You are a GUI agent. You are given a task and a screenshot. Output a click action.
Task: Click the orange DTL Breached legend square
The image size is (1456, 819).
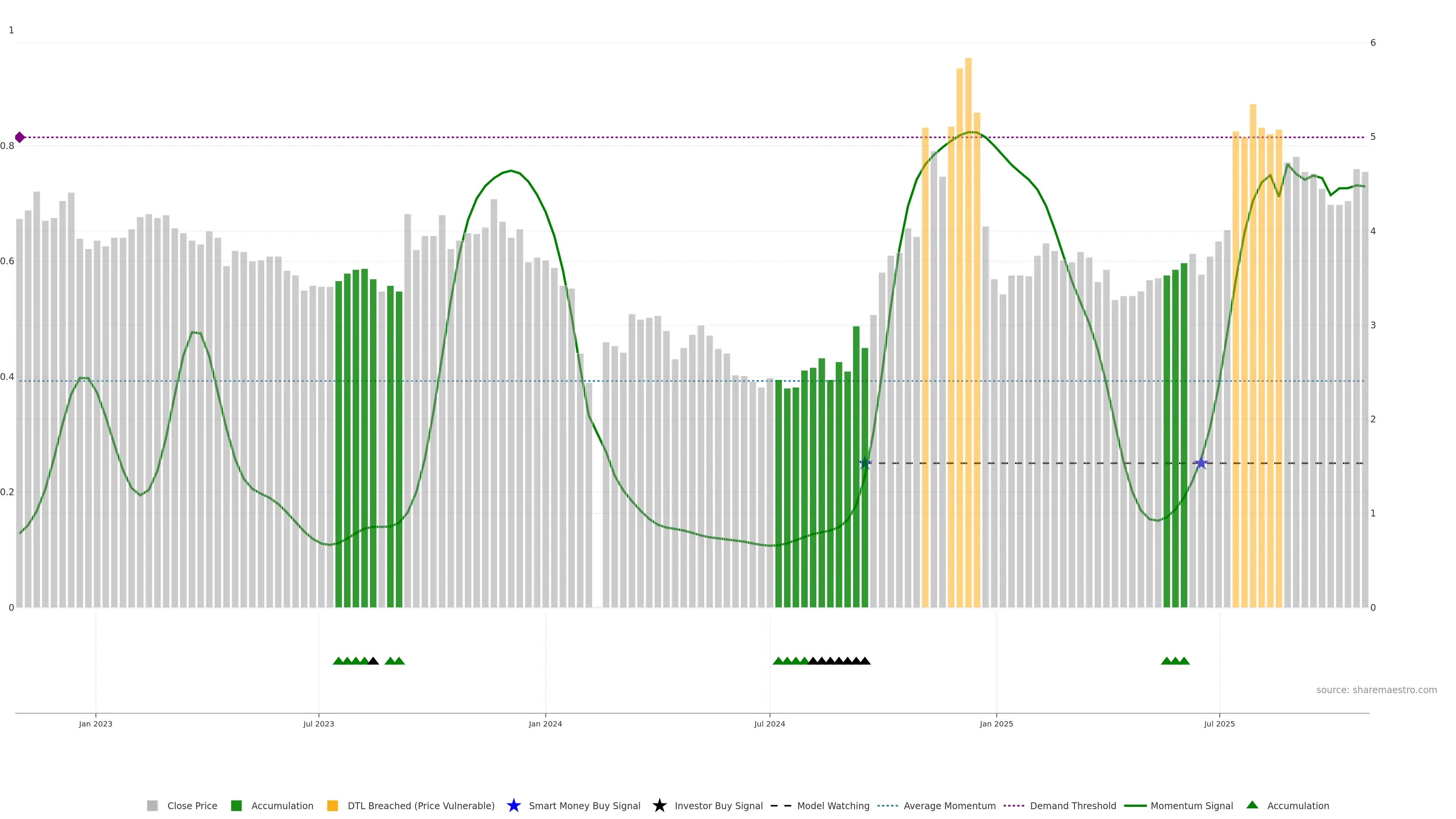[333, 805]
